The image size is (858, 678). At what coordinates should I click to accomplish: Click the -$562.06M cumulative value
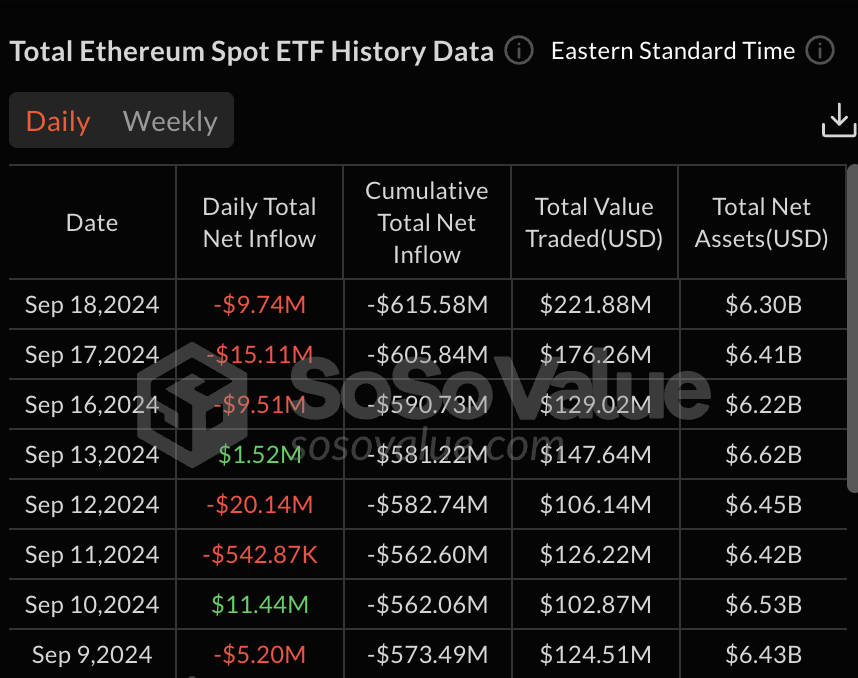(427, 605)
